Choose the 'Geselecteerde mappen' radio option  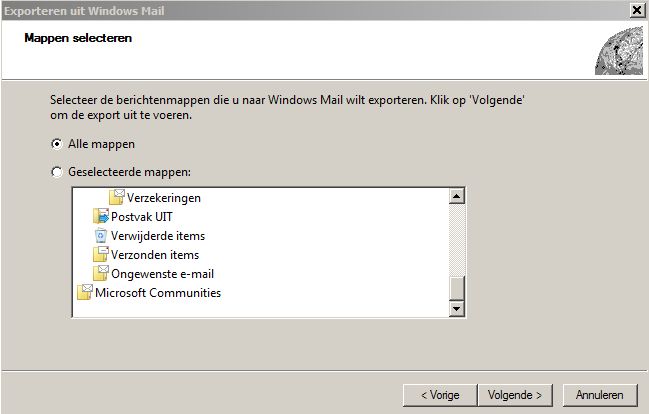pos(56,172)
